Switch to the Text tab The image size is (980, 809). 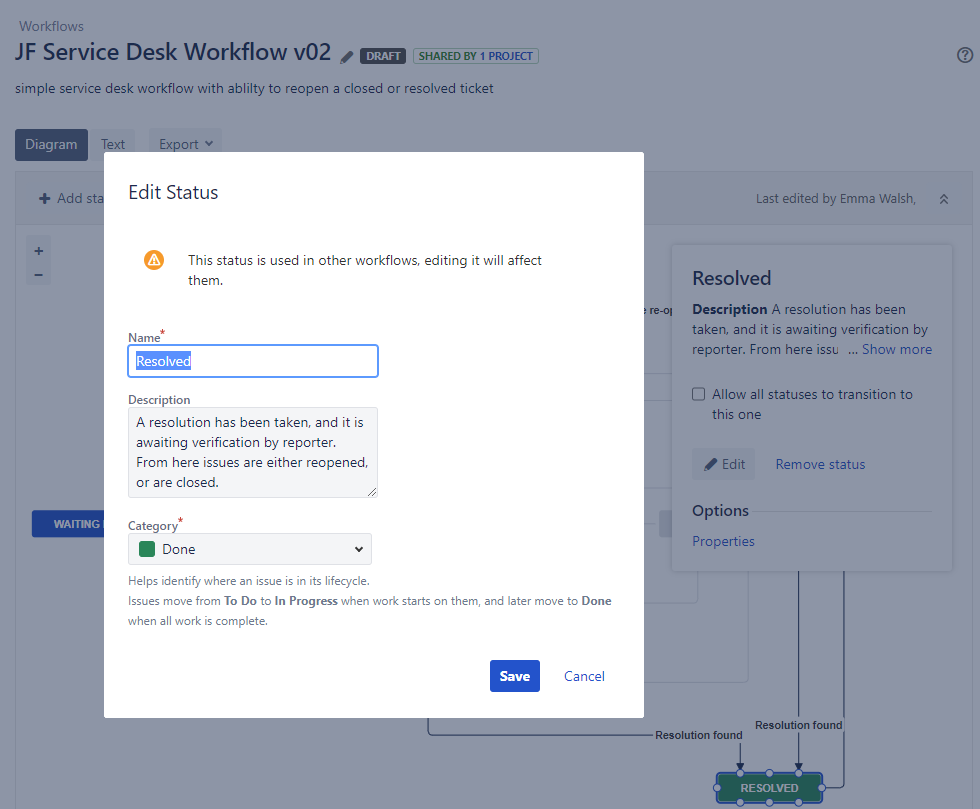(x=113, y=143)
